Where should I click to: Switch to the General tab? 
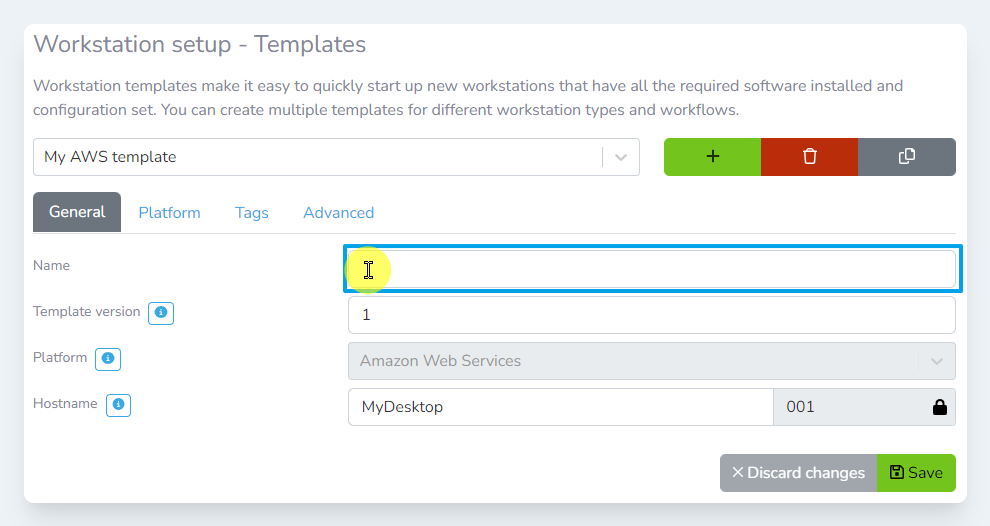pos(77,212)
